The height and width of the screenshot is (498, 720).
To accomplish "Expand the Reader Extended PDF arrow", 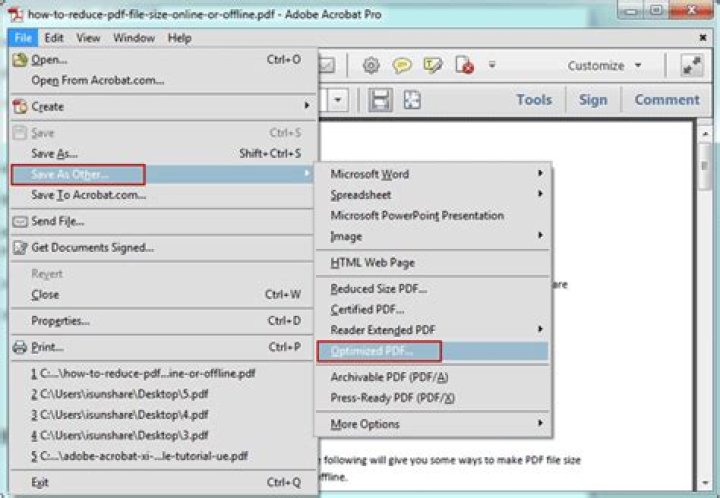I will [x=540, y=329].
